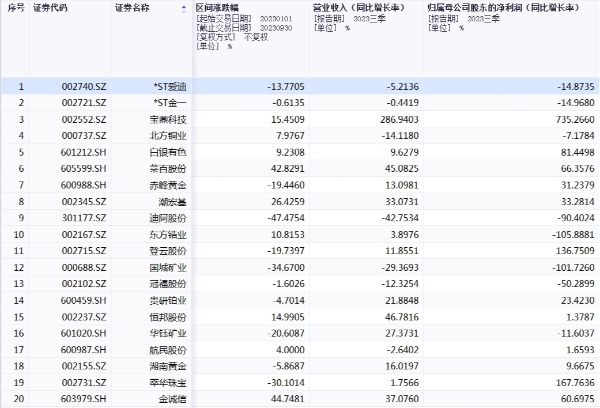Sort by the 证券名称 column arrow
Viewport: 600px width, 408px height.
pyautogui.click(x=184, y=9)
